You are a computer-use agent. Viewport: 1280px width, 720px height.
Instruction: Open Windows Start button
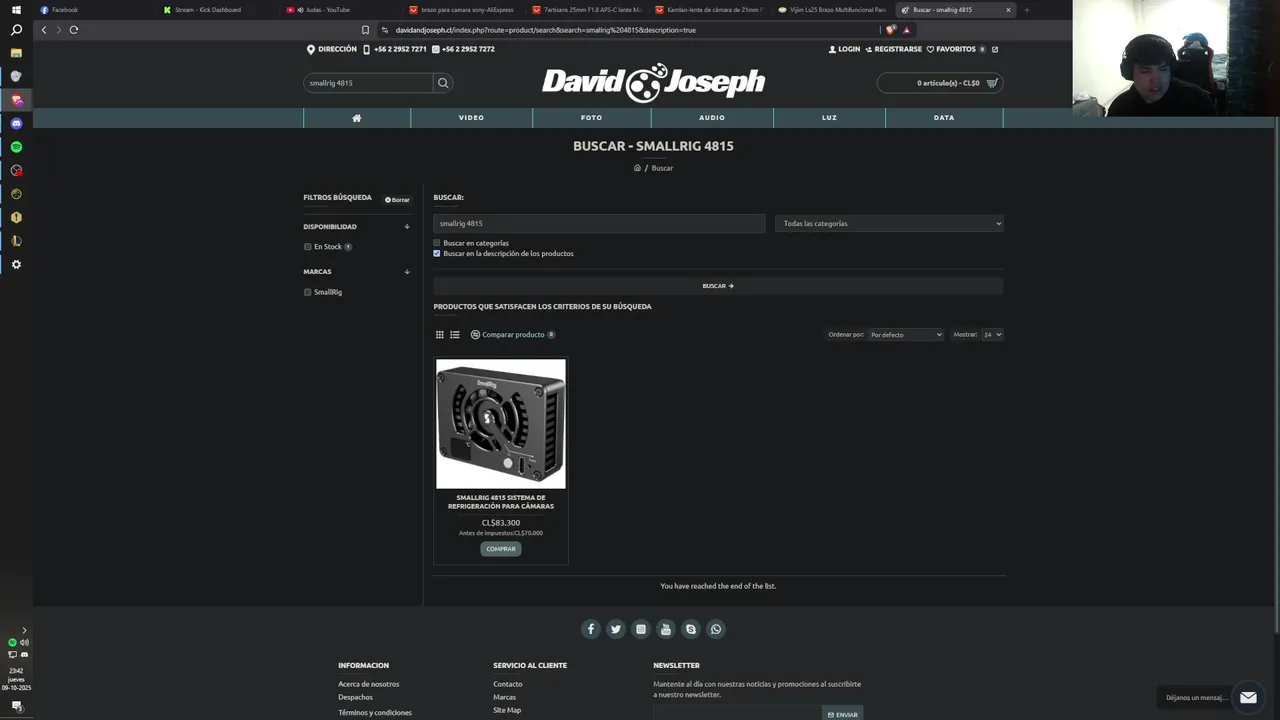point(16,10)
